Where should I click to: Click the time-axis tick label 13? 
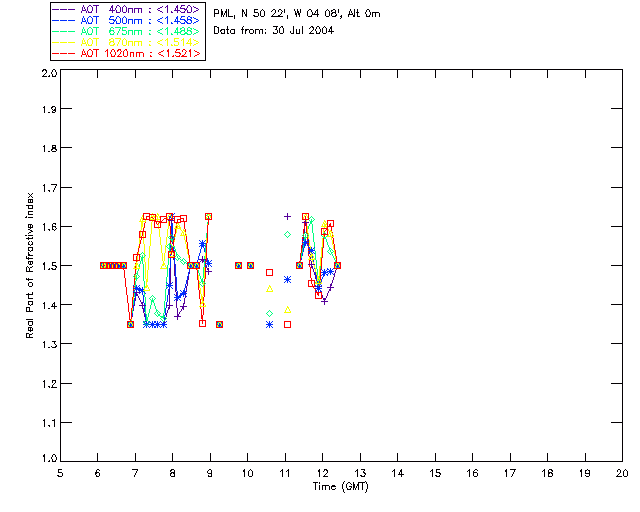click(360, 473)
